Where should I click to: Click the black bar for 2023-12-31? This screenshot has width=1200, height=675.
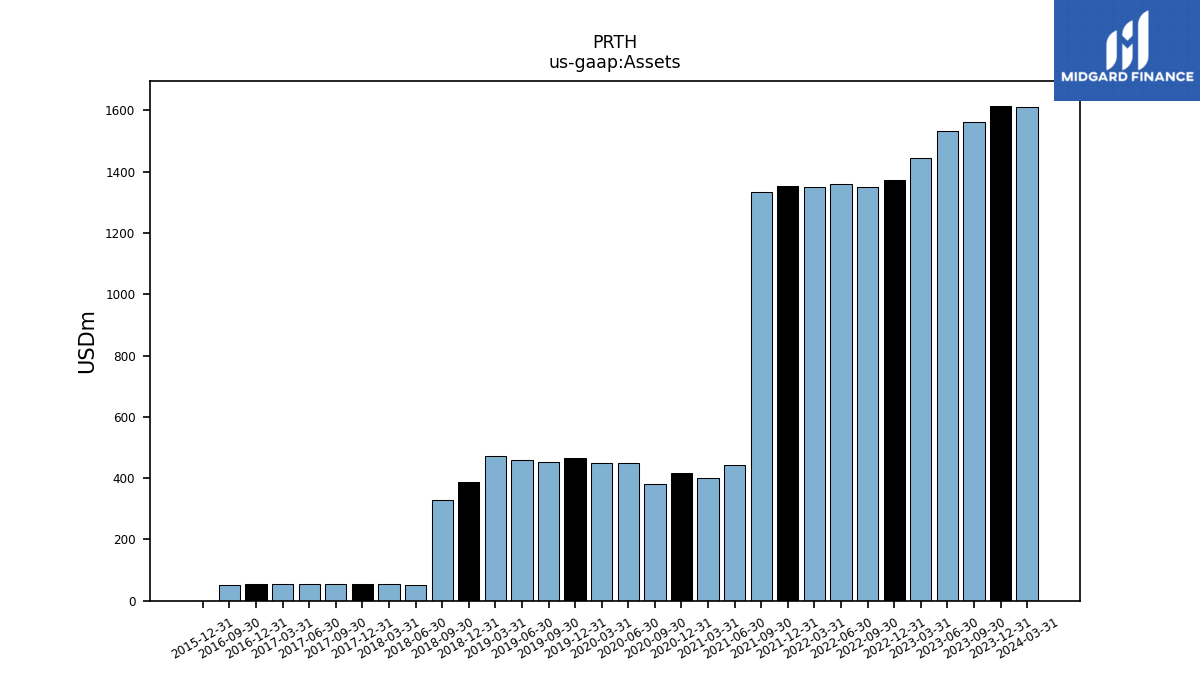click(1000, 353)
